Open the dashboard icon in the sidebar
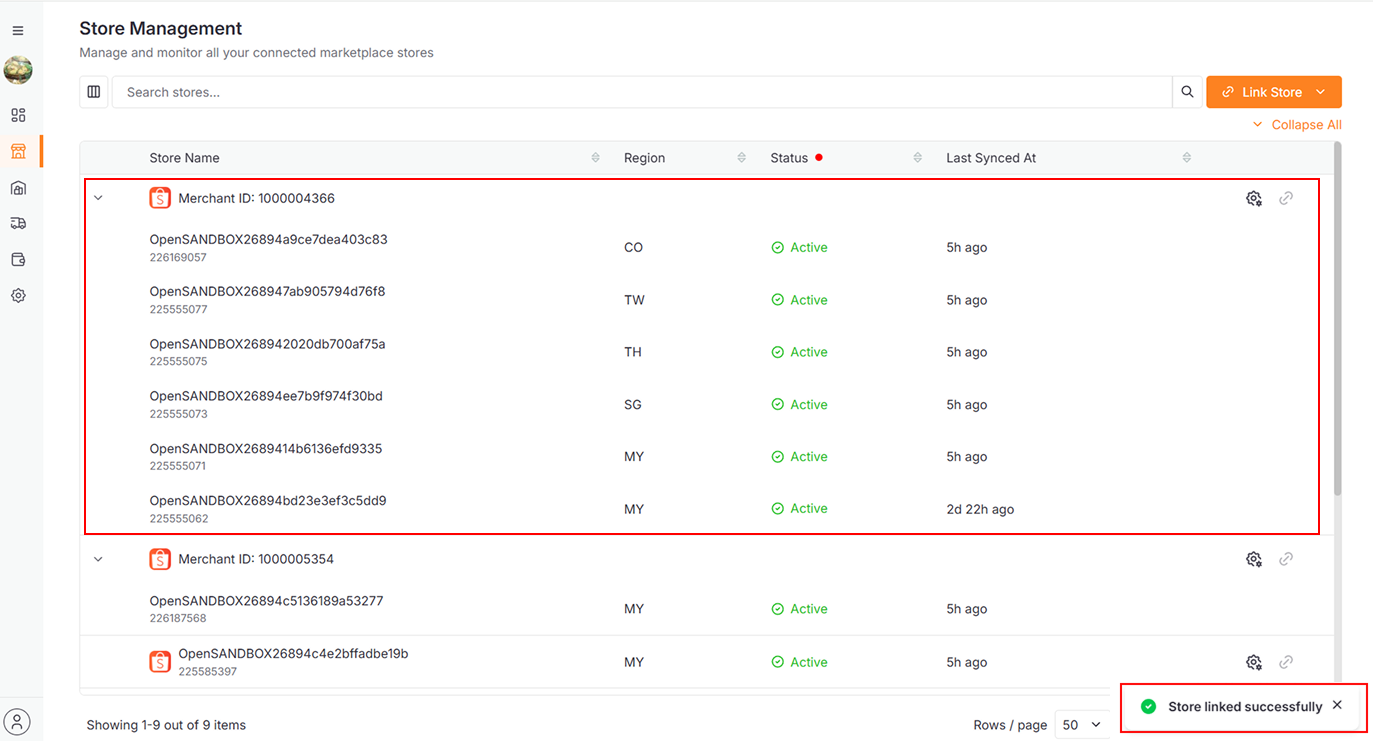This screenshot has width=1373, height=741. coord(18,115)
